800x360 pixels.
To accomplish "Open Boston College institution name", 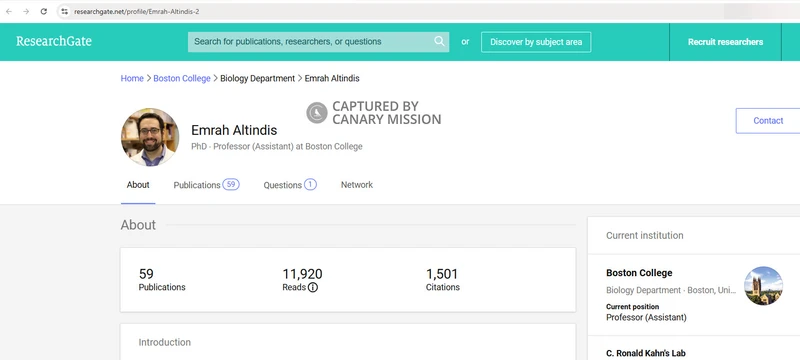I will click(x=639, y=273).
